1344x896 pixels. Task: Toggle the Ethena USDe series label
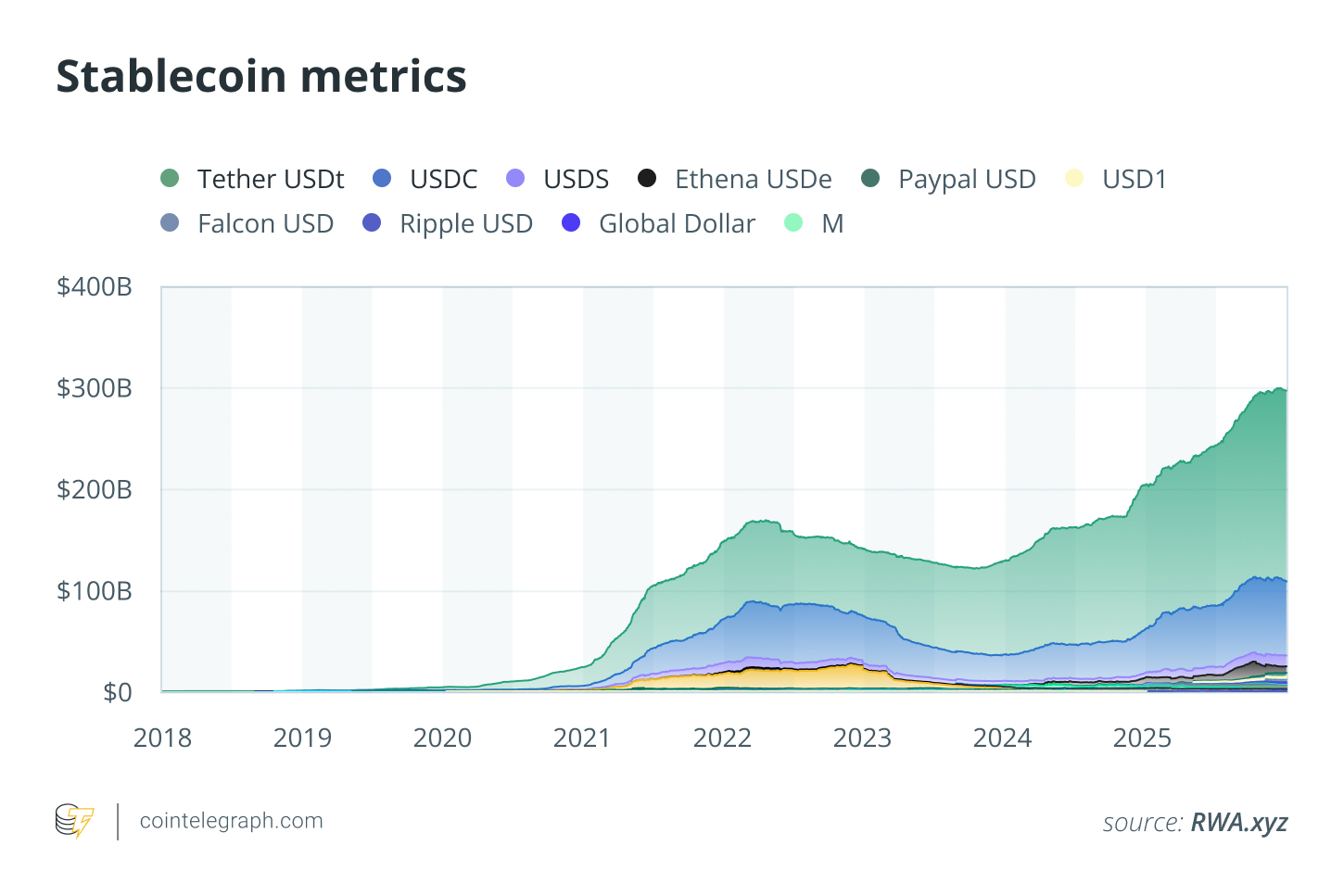[753, 179]
